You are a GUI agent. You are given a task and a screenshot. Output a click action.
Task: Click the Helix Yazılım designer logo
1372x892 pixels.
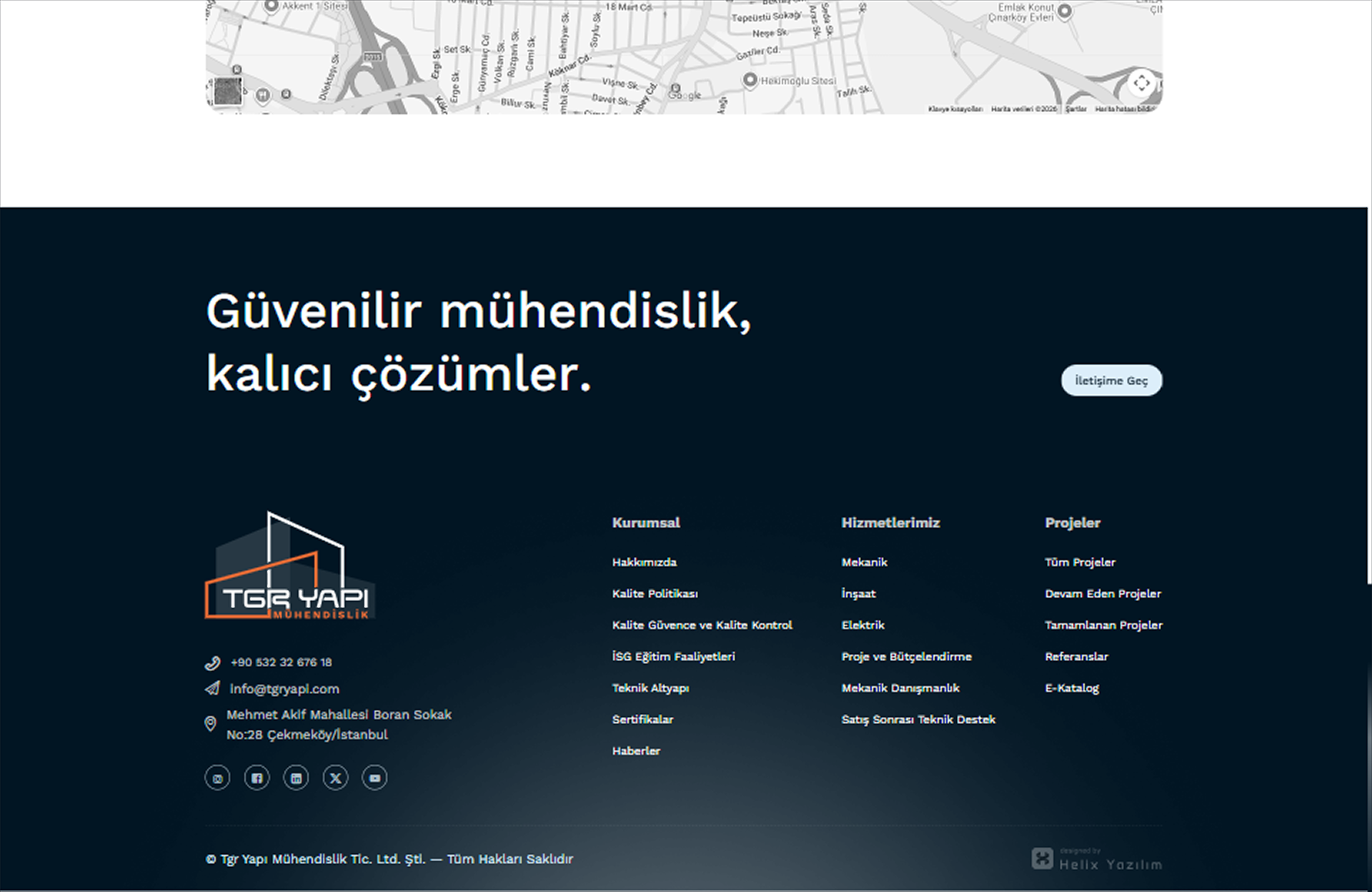(1097, 858)
